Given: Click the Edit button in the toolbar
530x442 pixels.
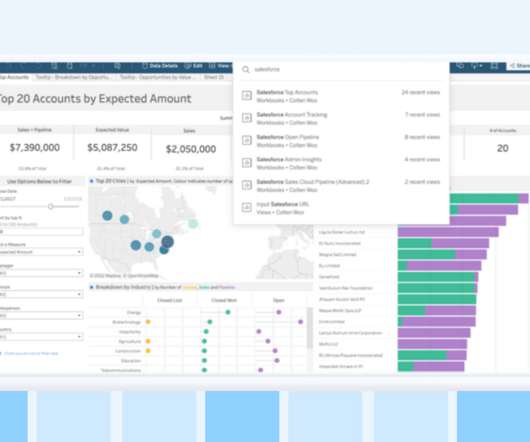Looking at the screenshot, I should pos(193,66).
